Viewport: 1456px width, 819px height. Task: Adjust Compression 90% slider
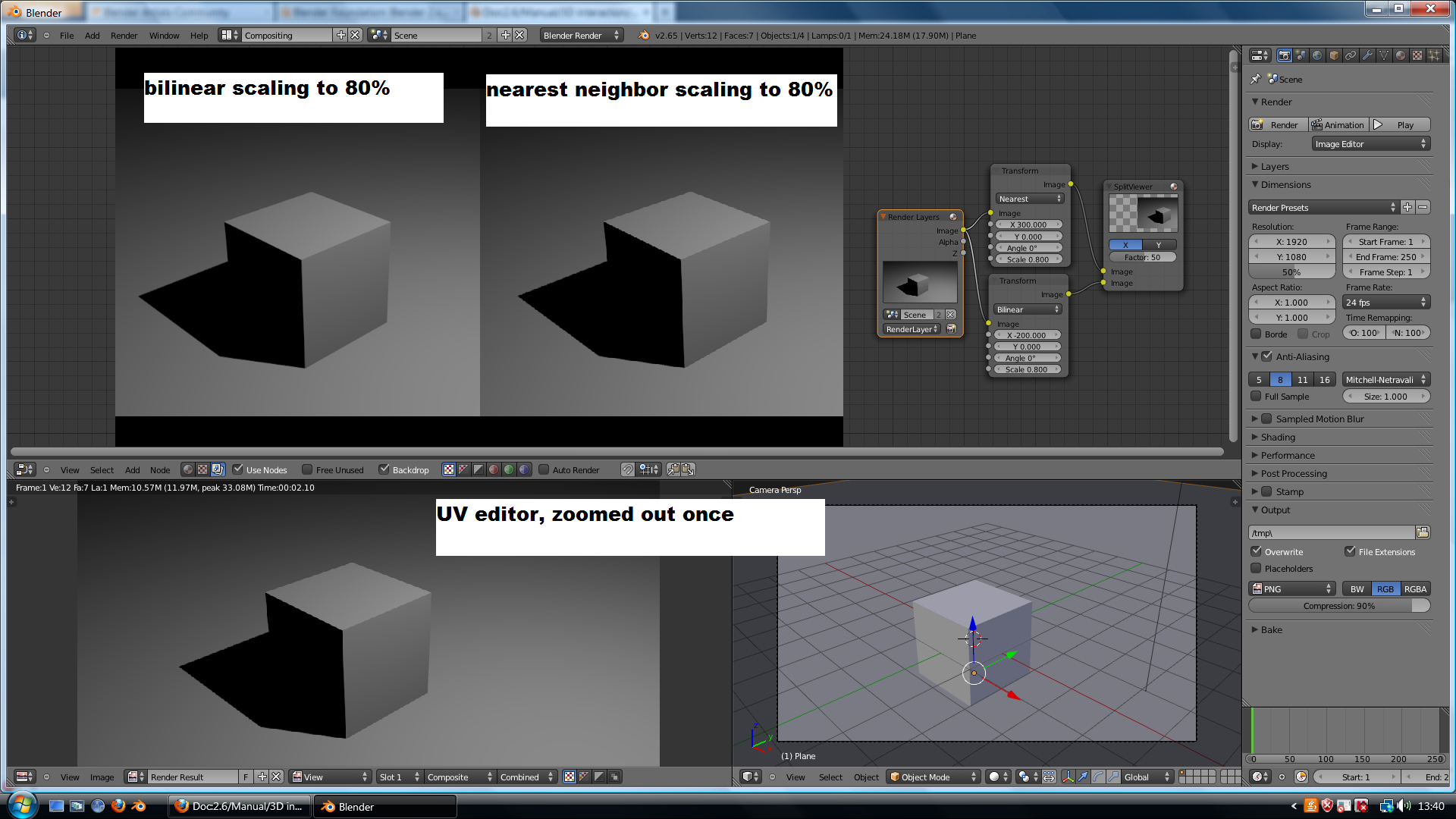tap(1338, 605)
